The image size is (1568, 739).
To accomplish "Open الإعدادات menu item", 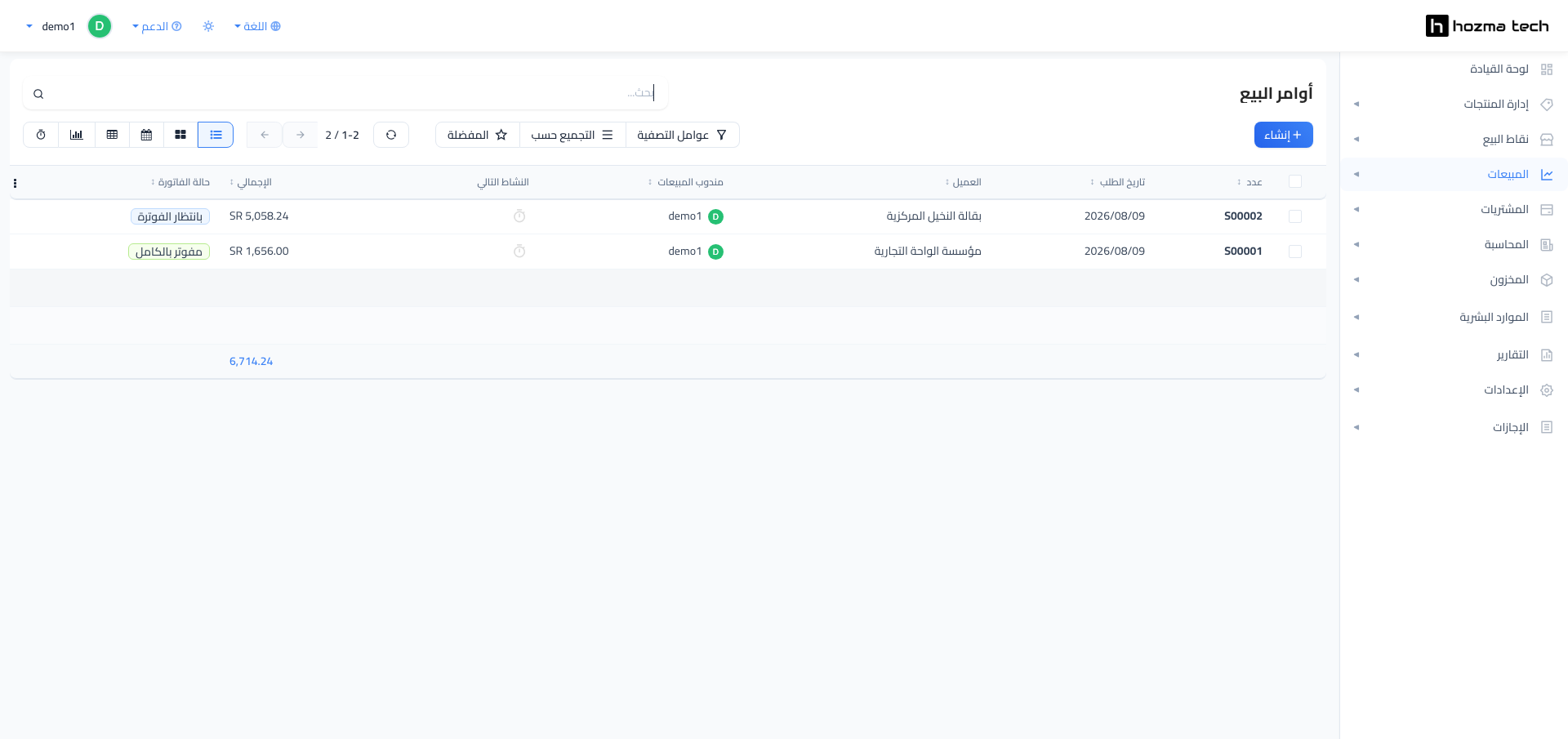I will [x=1506, y=390].
